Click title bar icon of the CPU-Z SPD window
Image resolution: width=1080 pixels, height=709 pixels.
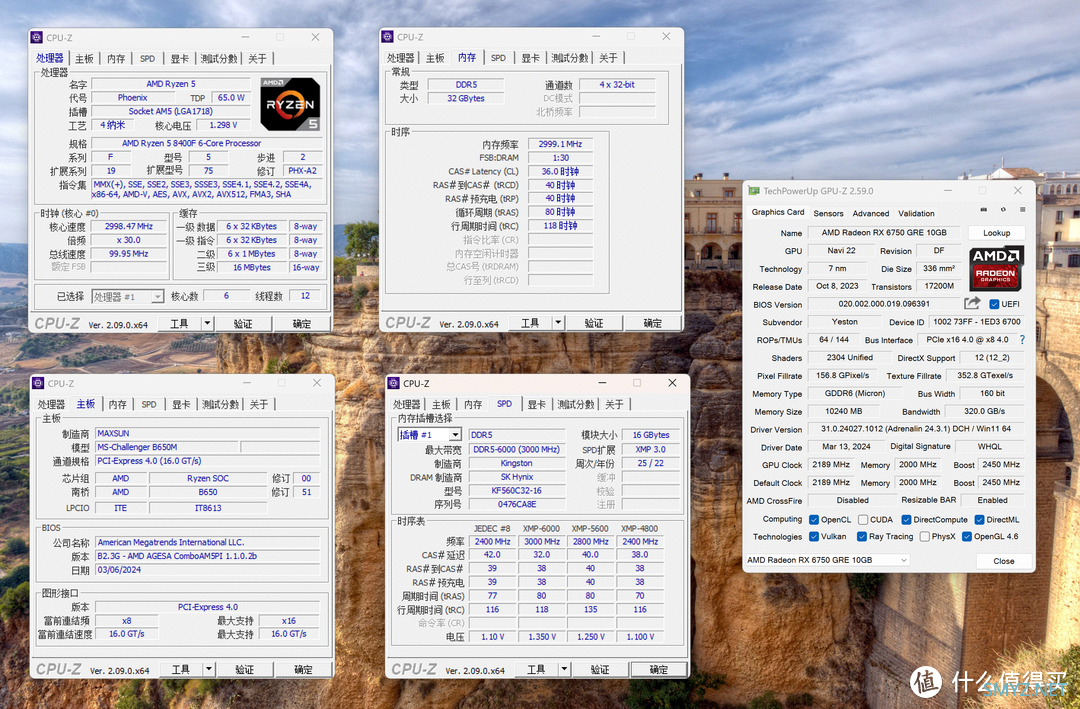pos(394,383)
